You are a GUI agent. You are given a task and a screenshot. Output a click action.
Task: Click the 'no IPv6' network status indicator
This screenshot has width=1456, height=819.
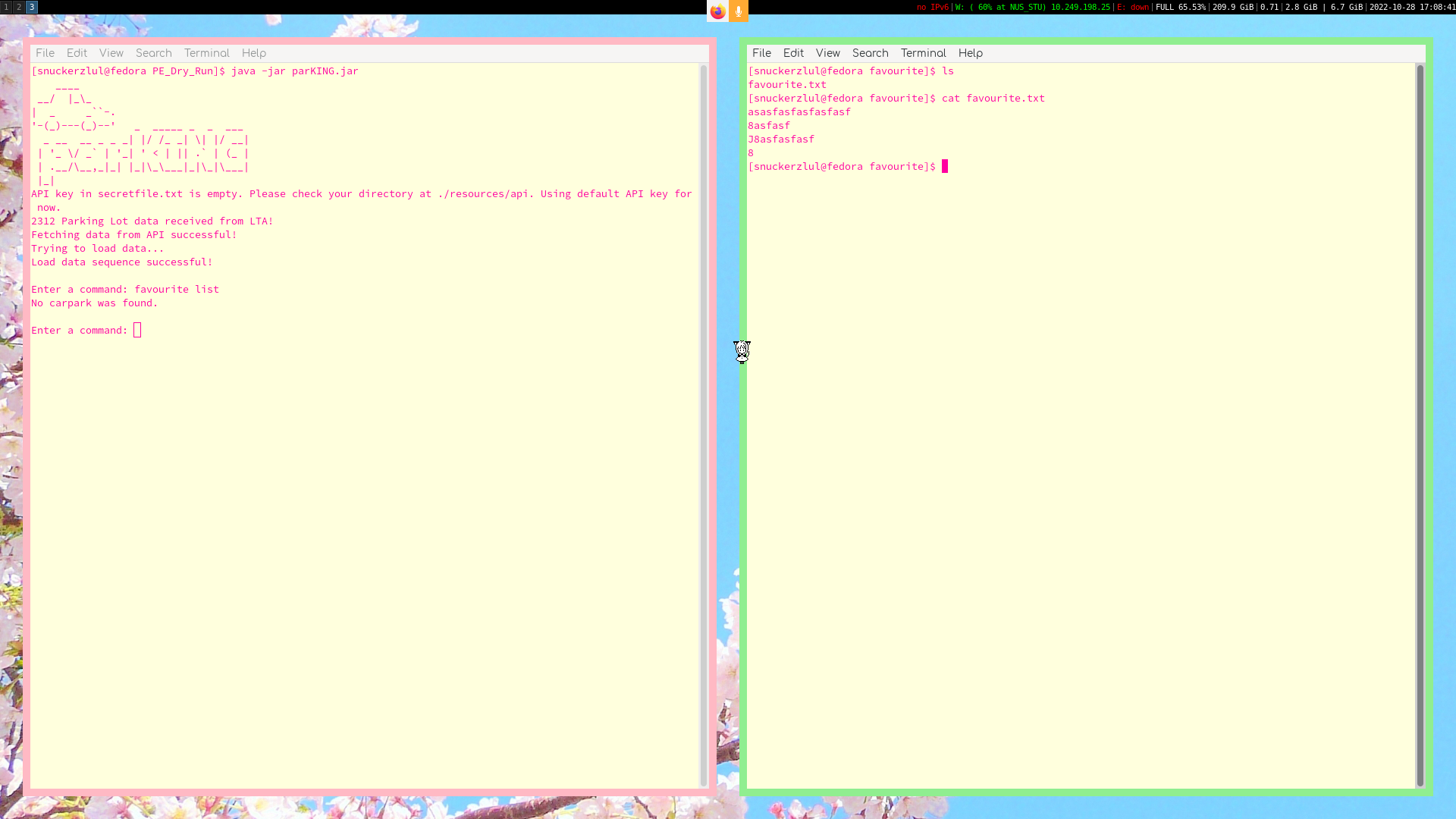pyautogui.click(x=932, y=7)
